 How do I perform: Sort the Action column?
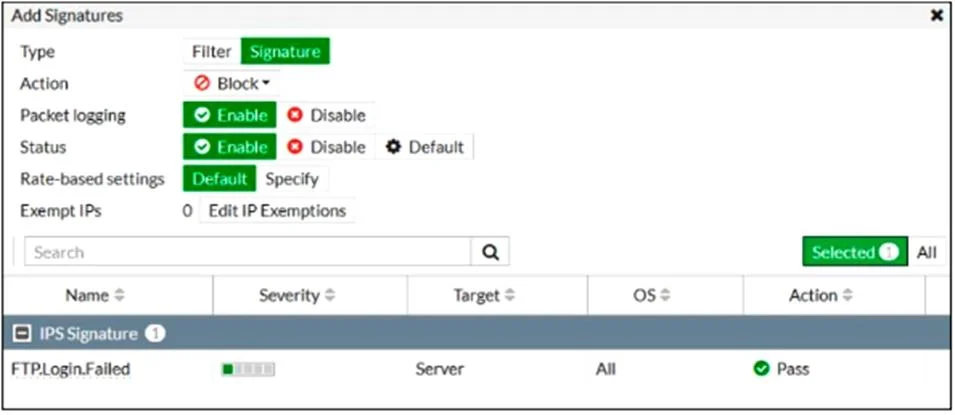(848, 296)
